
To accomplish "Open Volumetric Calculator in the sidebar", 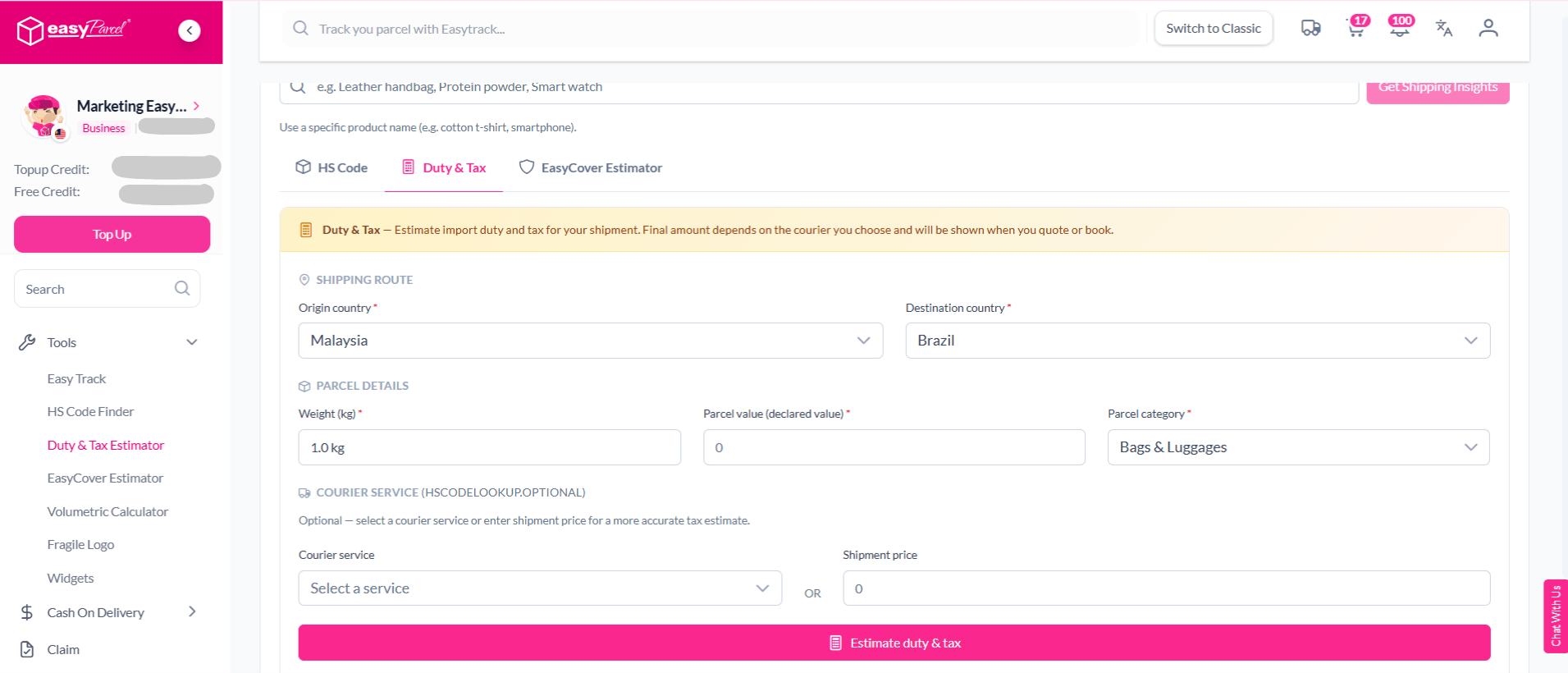I will click(x=107, y=511).
